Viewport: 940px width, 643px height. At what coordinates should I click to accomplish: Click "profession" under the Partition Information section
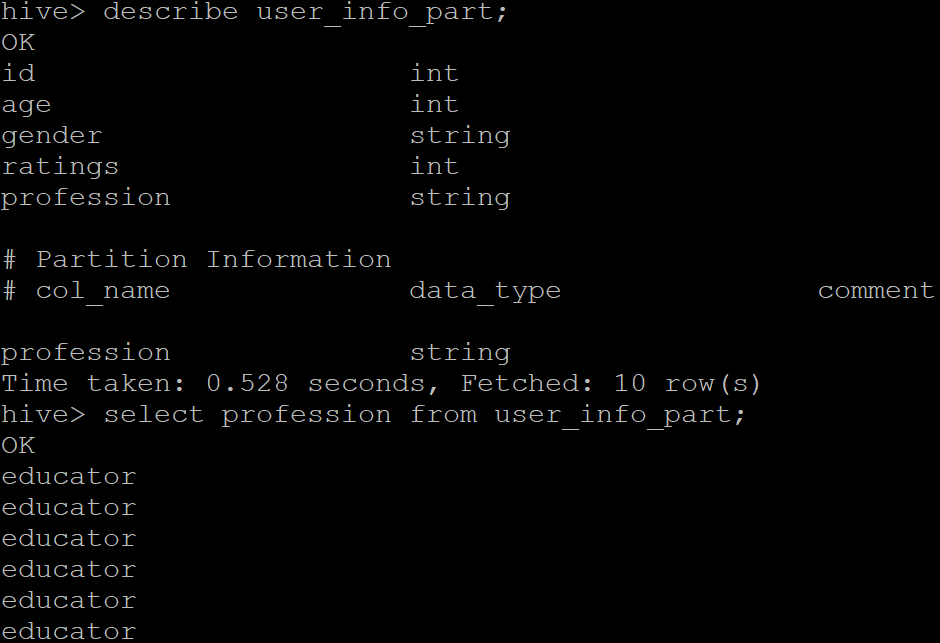pos(86,353)
